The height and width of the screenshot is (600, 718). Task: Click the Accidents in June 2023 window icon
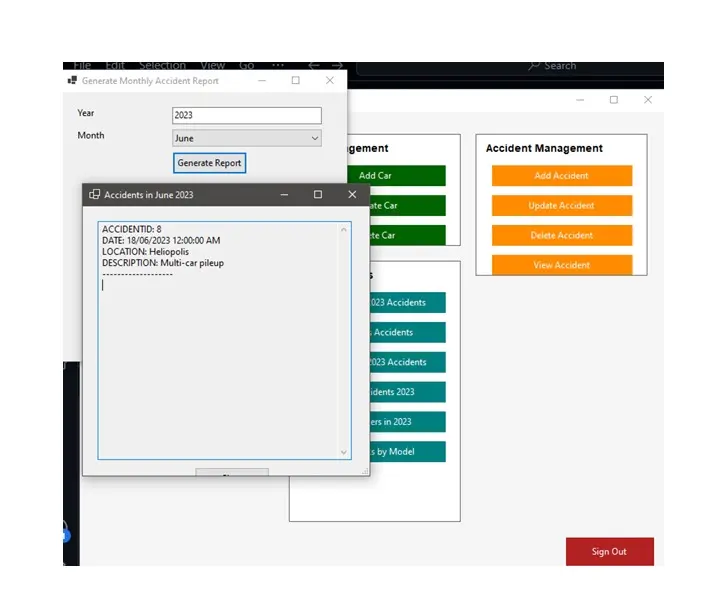[94, 195]
